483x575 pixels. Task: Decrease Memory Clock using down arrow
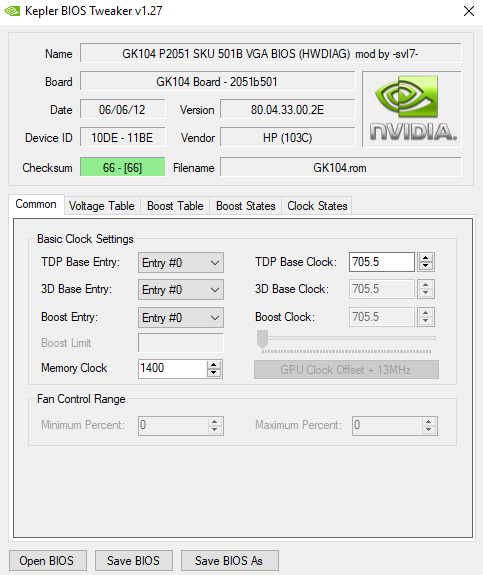pyautogui.click(x=214, y=373)
